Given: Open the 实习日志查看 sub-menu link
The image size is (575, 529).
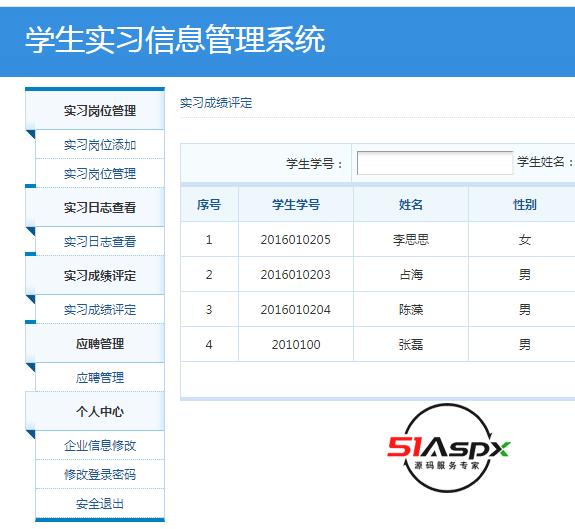Looking at the screenshot, I should click(100, 241).
